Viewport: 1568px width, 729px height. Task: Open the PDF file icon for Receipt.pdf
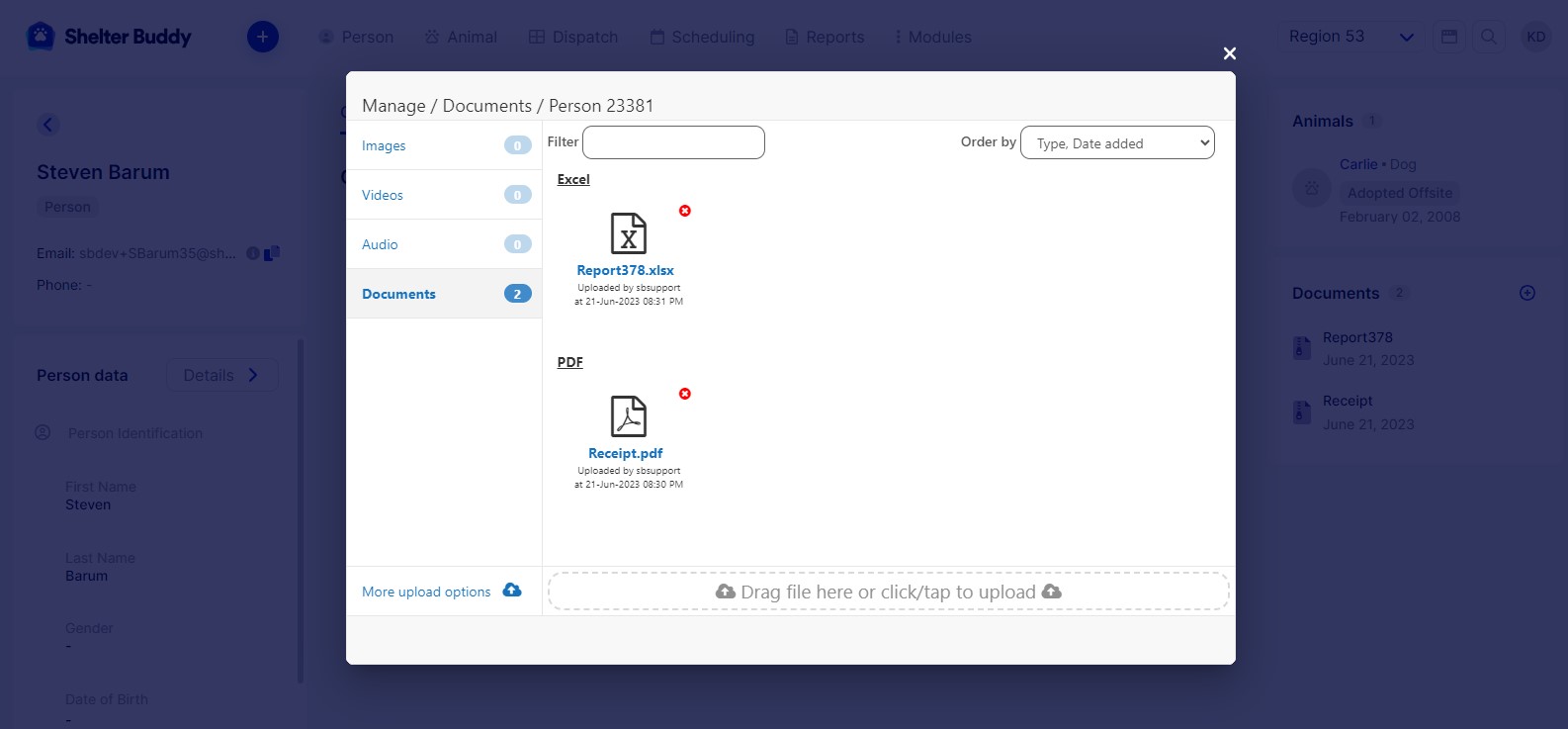click(x=628, y=416)
